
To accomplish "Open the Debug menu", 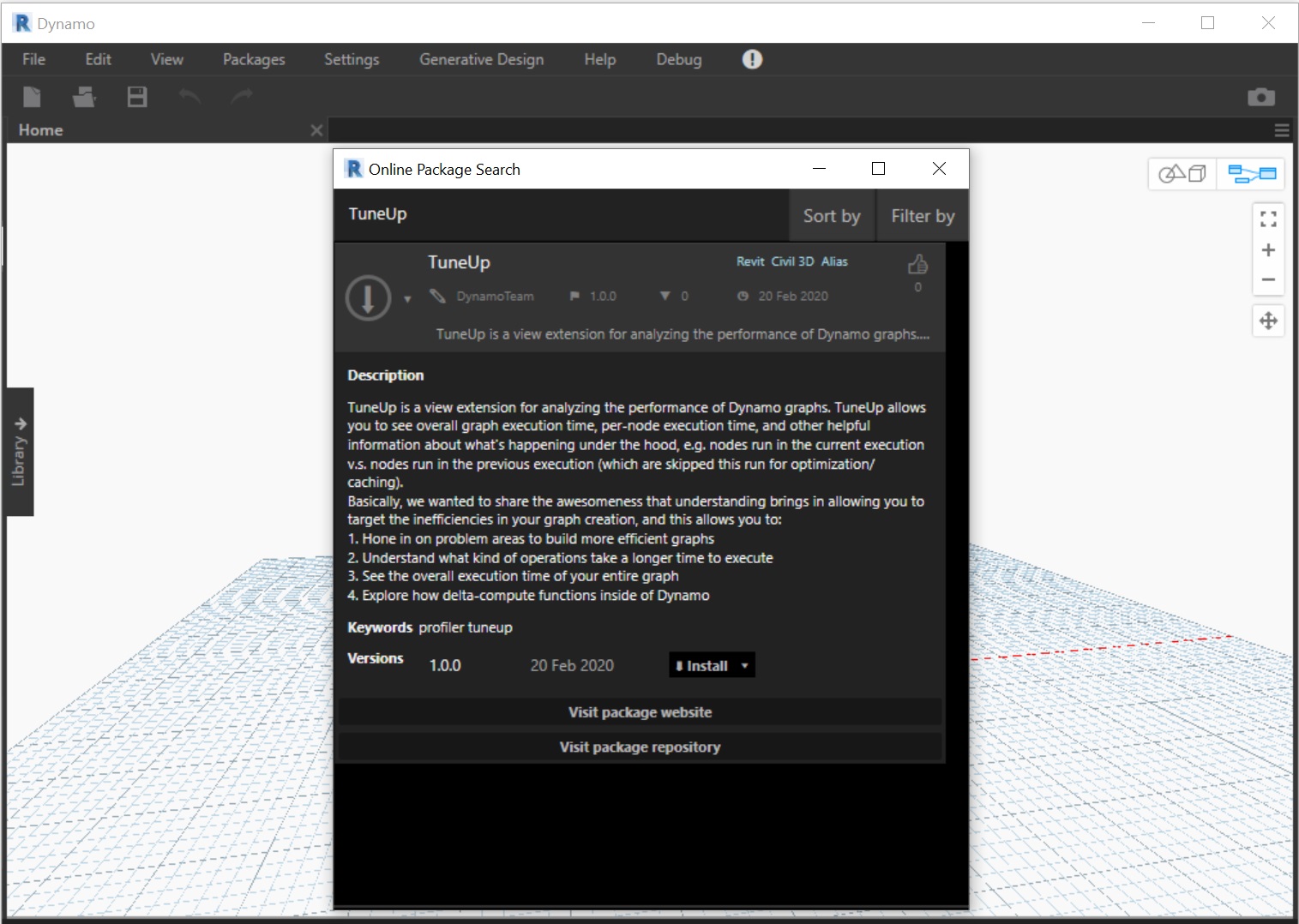I will (679, 59).
